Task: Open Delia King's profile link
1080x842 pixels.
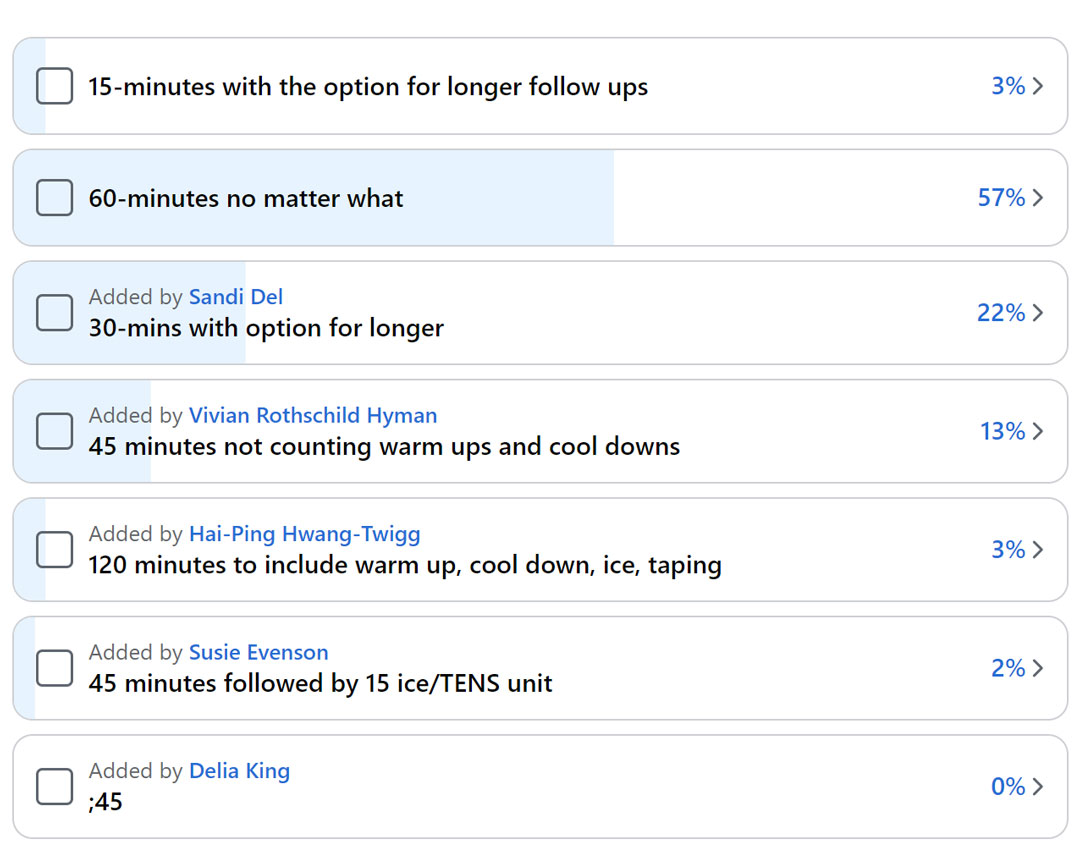Action: point(239,771)
